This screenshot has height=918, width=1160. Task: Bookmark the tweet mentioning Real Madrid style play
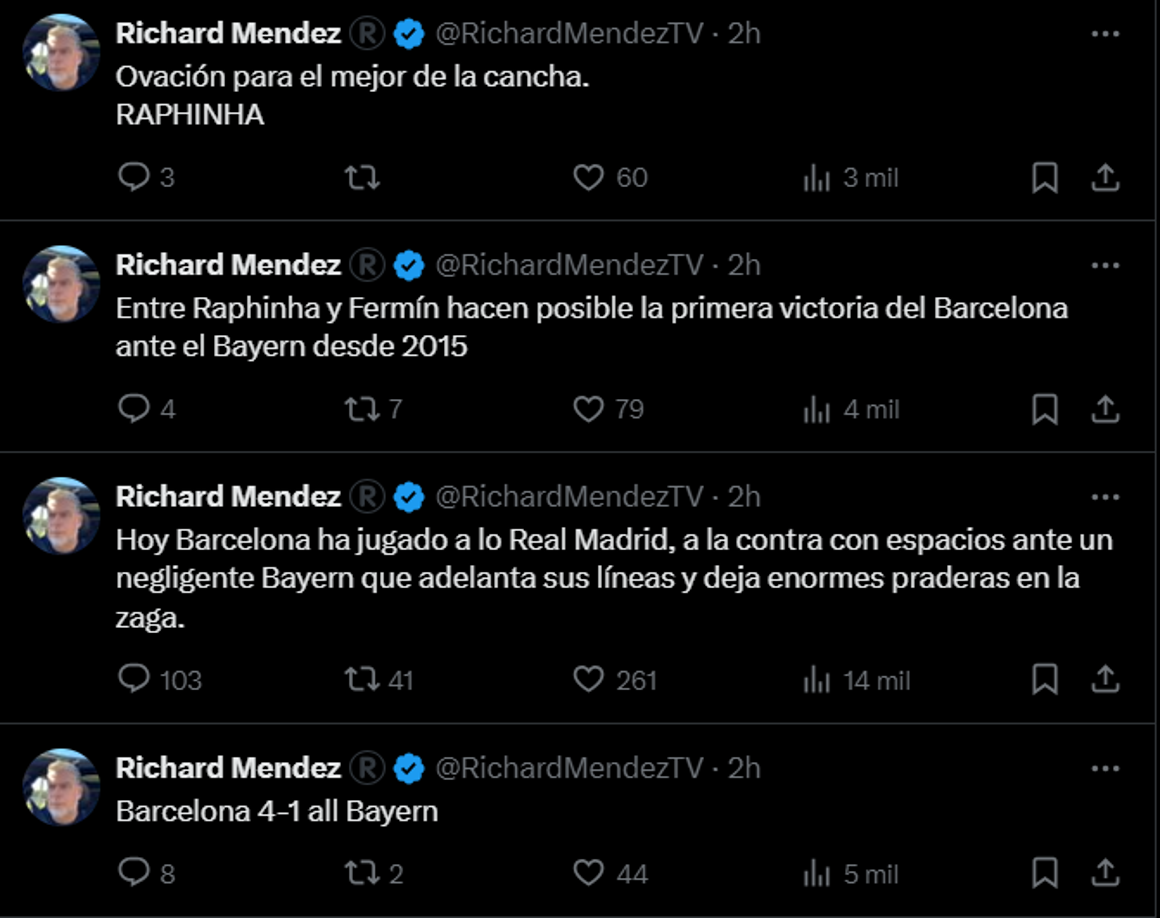pos(1046,680)
